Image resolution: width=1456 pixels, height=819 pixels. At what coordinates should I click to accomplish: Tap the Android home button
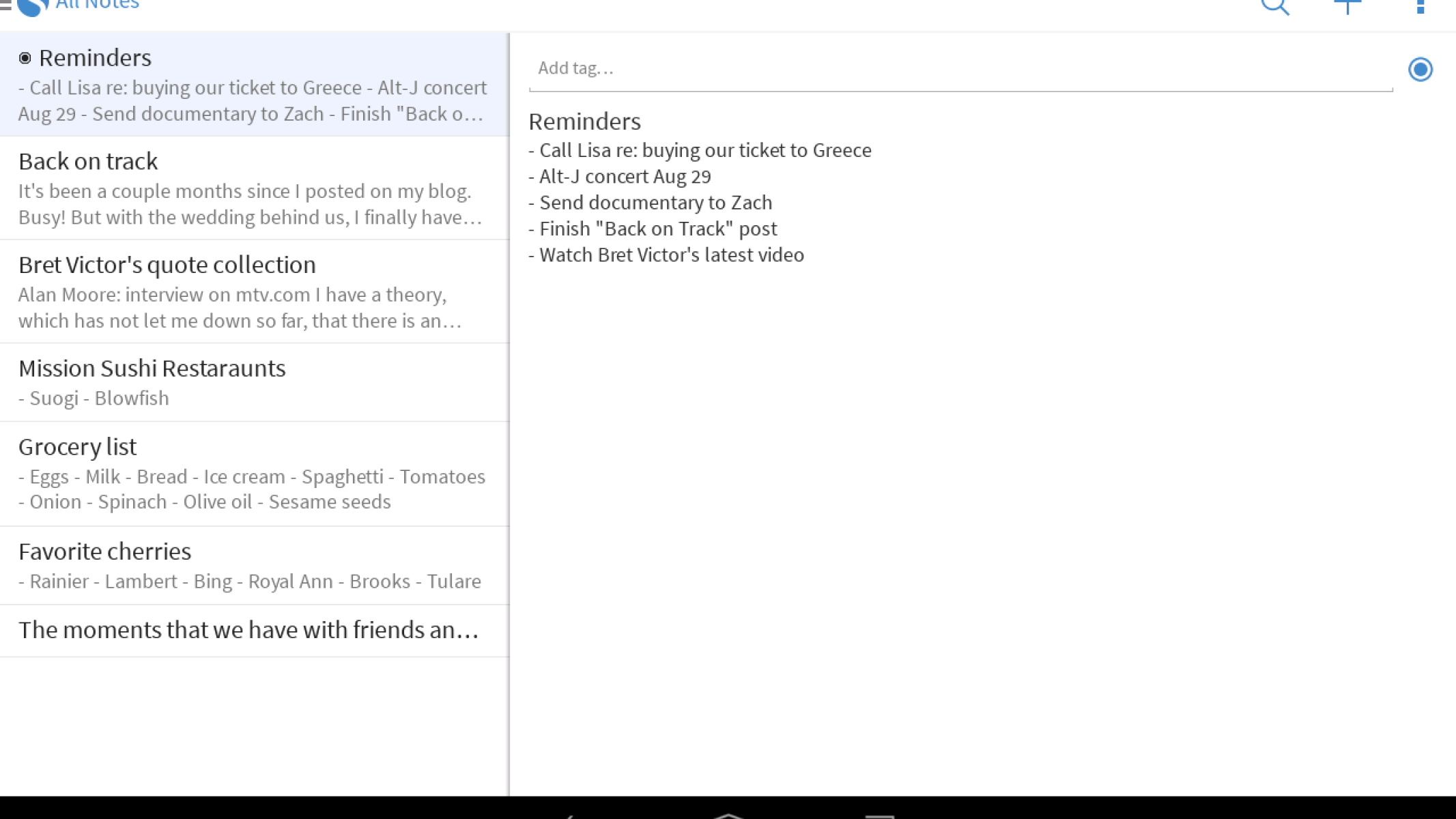click(x=728, y=814)
